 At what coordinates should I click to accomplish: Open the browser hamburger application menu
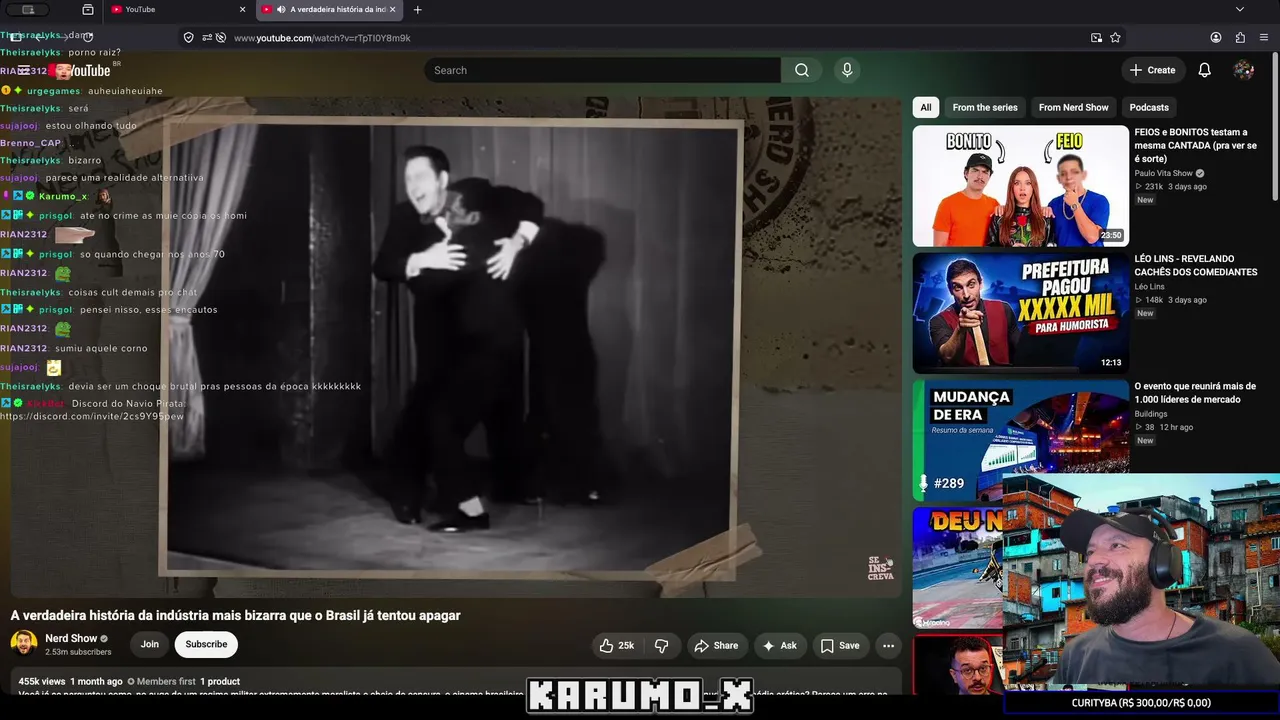(1266, 38)
